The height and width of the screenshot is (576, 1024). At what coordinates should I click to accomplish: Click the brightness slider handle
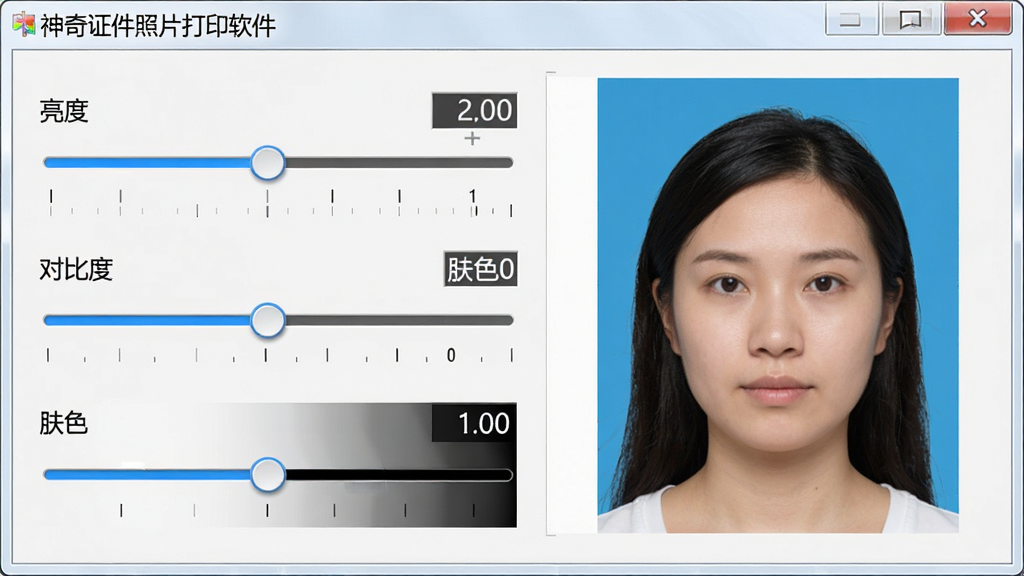268,163
